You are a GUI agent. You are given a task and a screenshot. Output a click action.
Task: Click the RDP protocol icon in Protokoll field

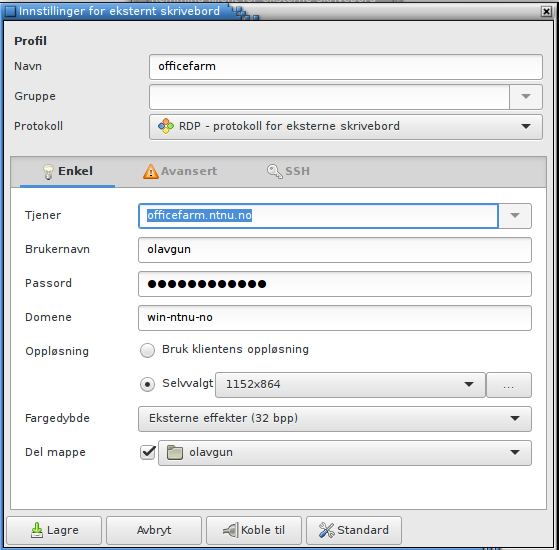pos(166,126)
